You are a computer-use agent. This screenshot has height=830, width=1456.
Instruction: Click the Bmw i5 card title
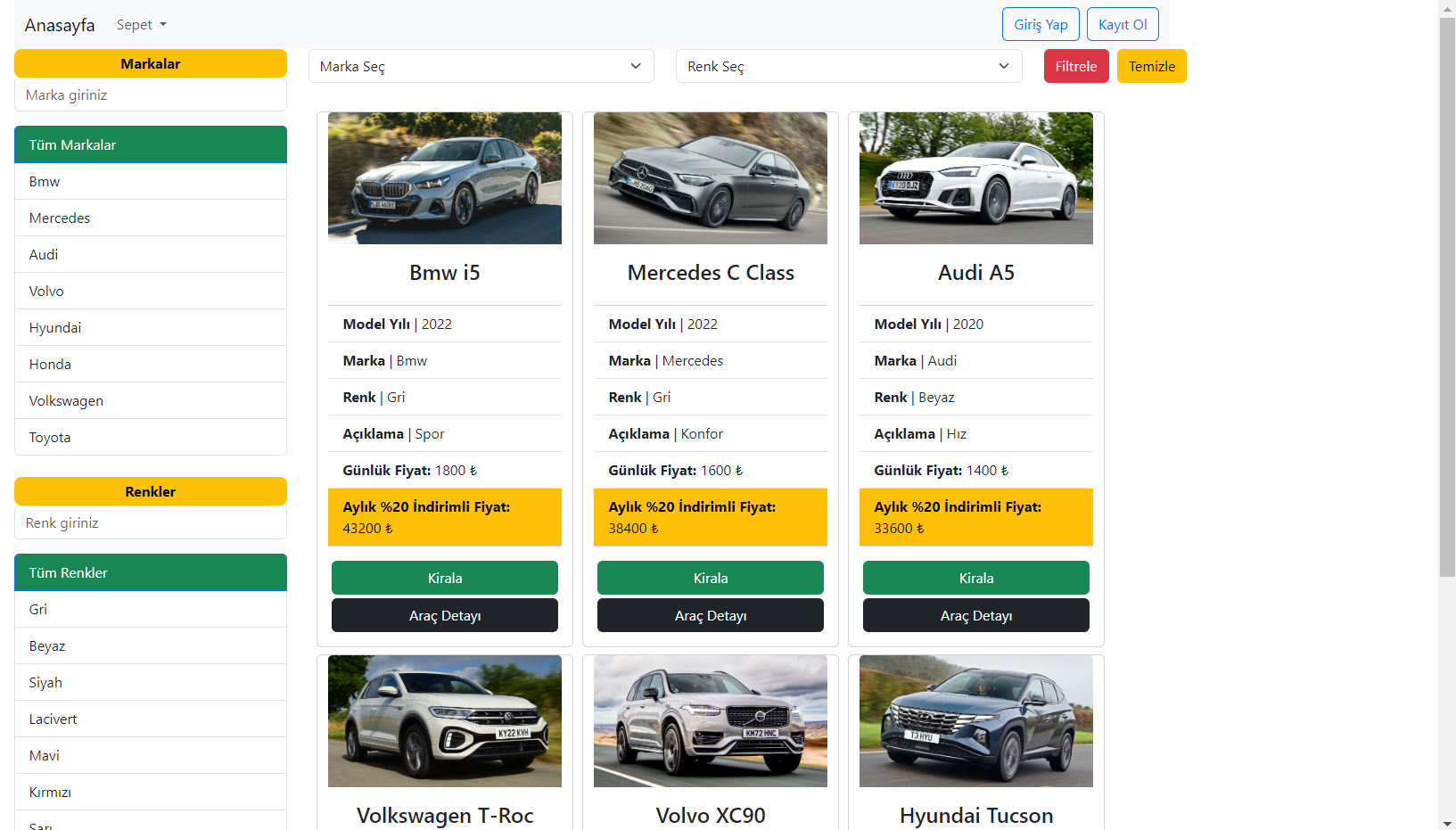(445, 273)
